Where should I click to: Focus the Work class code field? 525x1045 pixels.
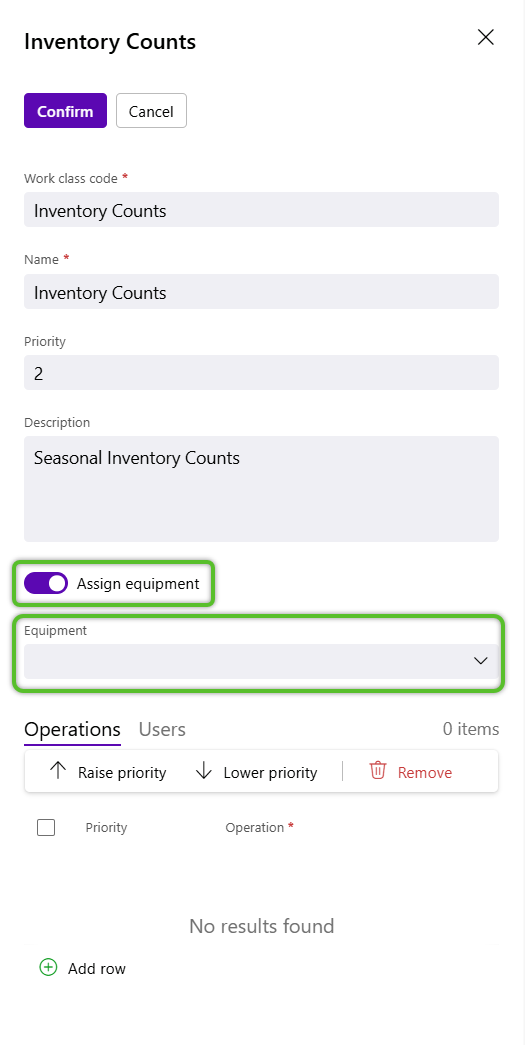(261, 210)
